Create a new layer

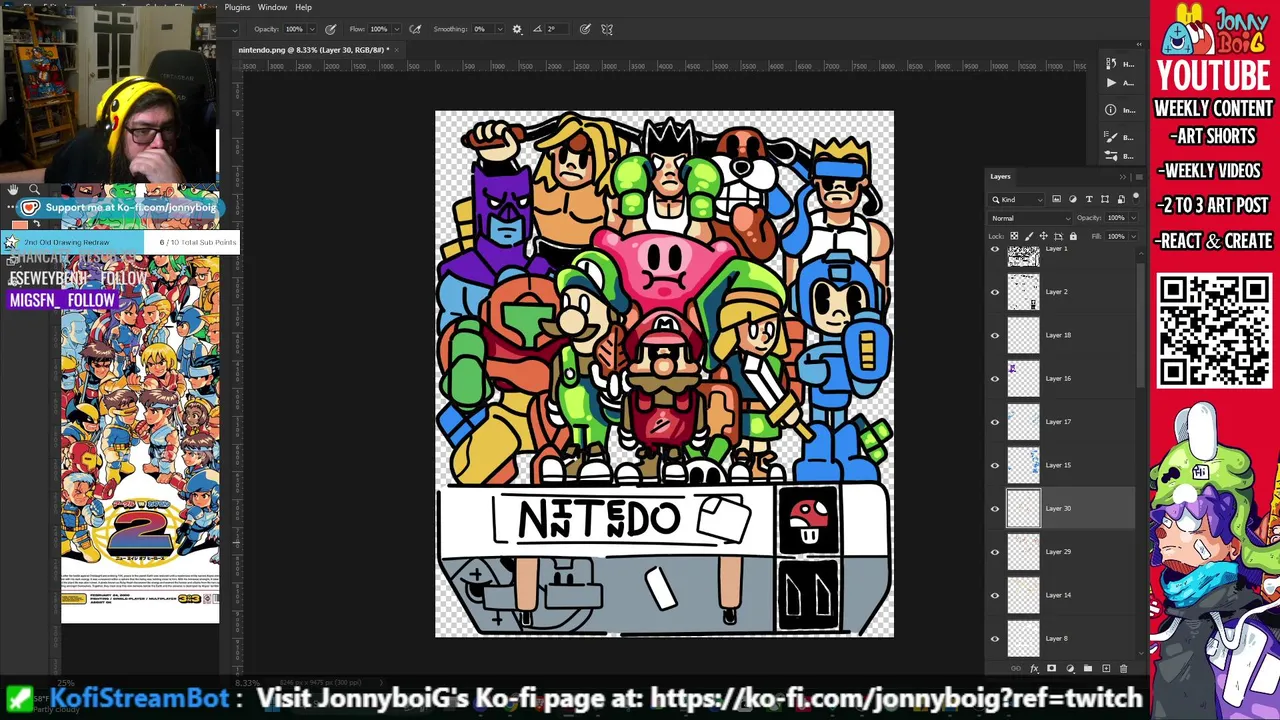[x=1106, y=669]
